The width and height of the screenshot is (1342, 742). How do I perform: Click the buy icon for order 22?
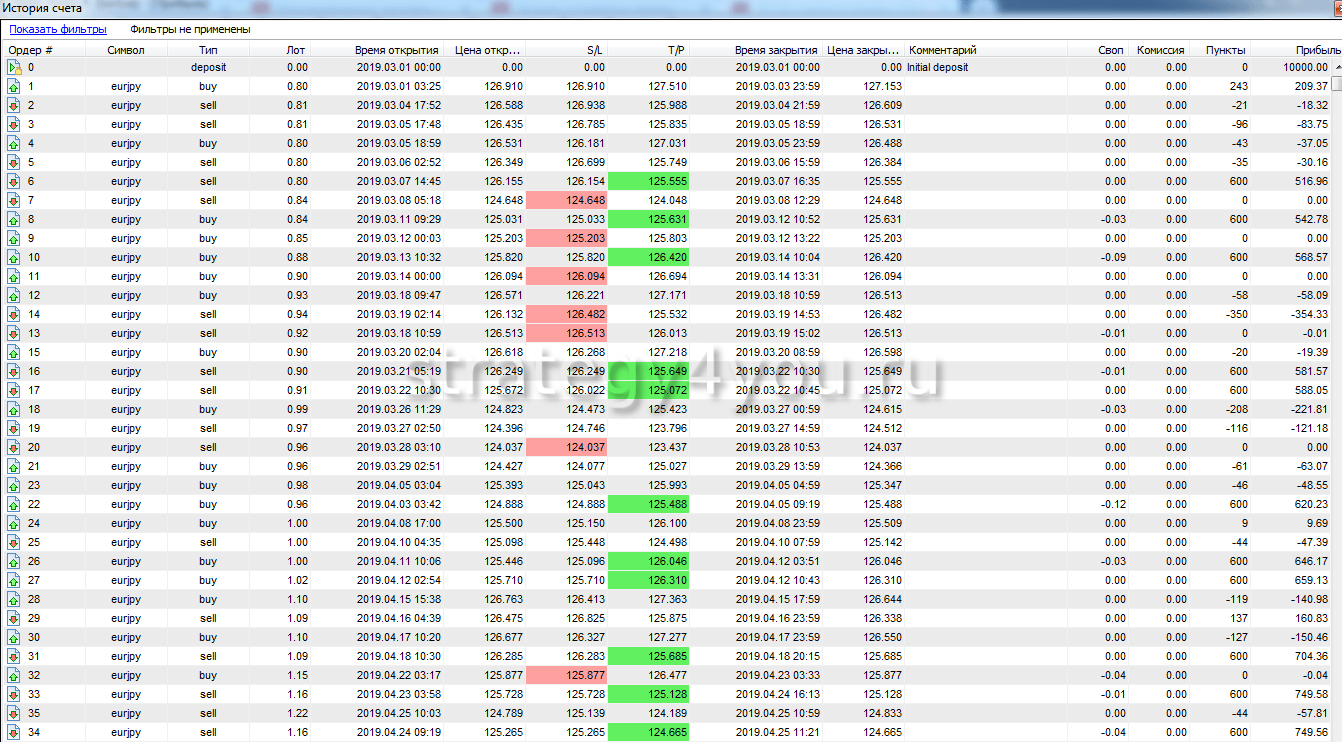(14, 505)
